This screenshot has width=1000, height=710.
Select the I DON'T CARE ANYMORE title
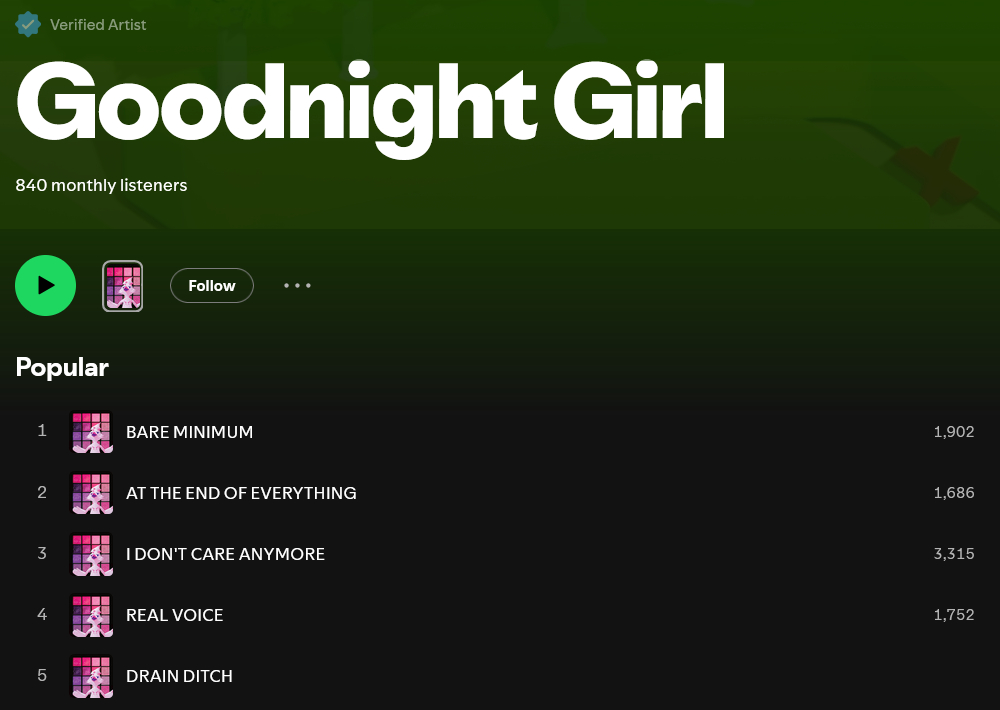pyautogui.click(x=225, y=554)
